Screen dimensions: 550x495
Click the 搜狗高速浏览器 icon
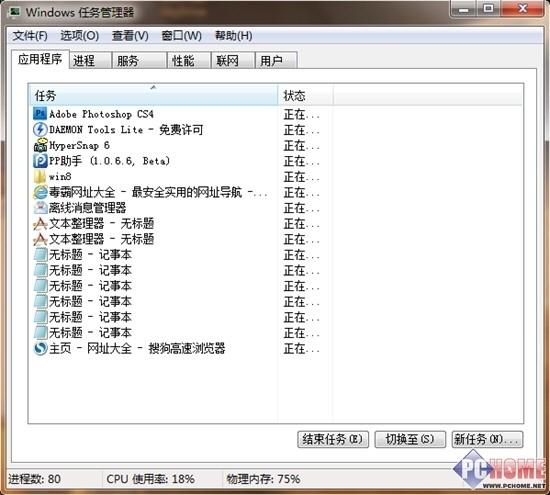[x=40, y=348]
